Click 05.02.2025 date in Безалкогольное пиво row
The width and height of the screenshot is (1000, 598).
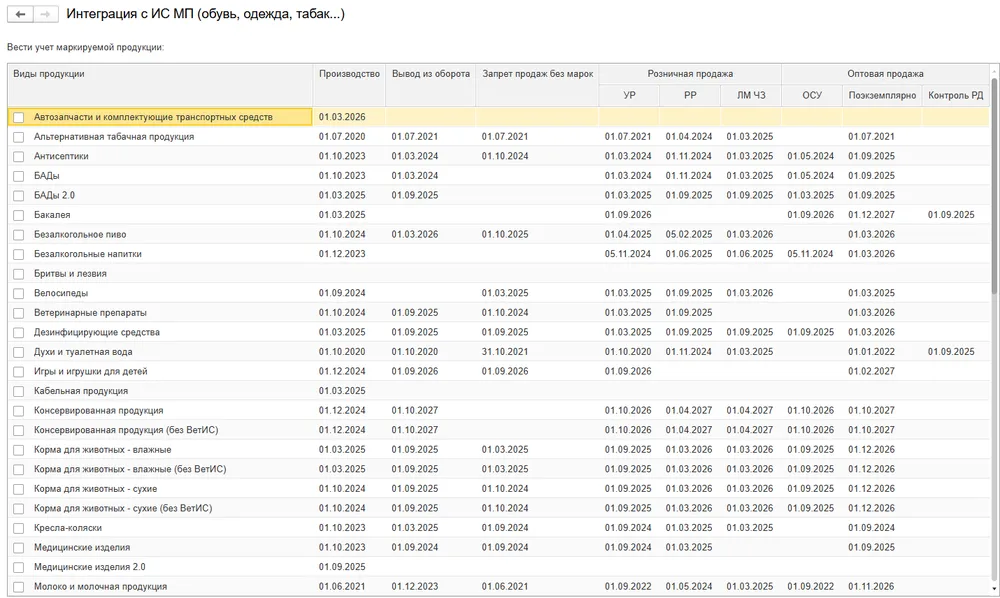click(689, 235)
